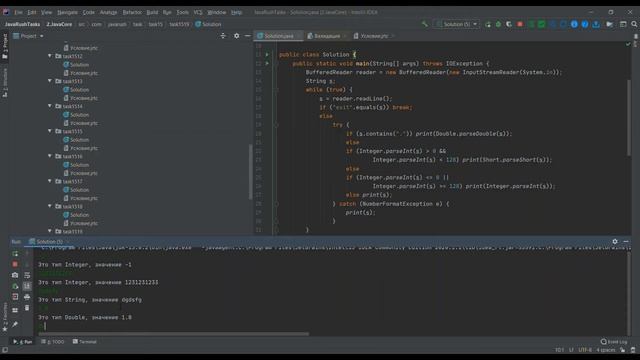Click the console horizontal scrollbar
Viewport: 640px width, 360px height.
(173, 334)
